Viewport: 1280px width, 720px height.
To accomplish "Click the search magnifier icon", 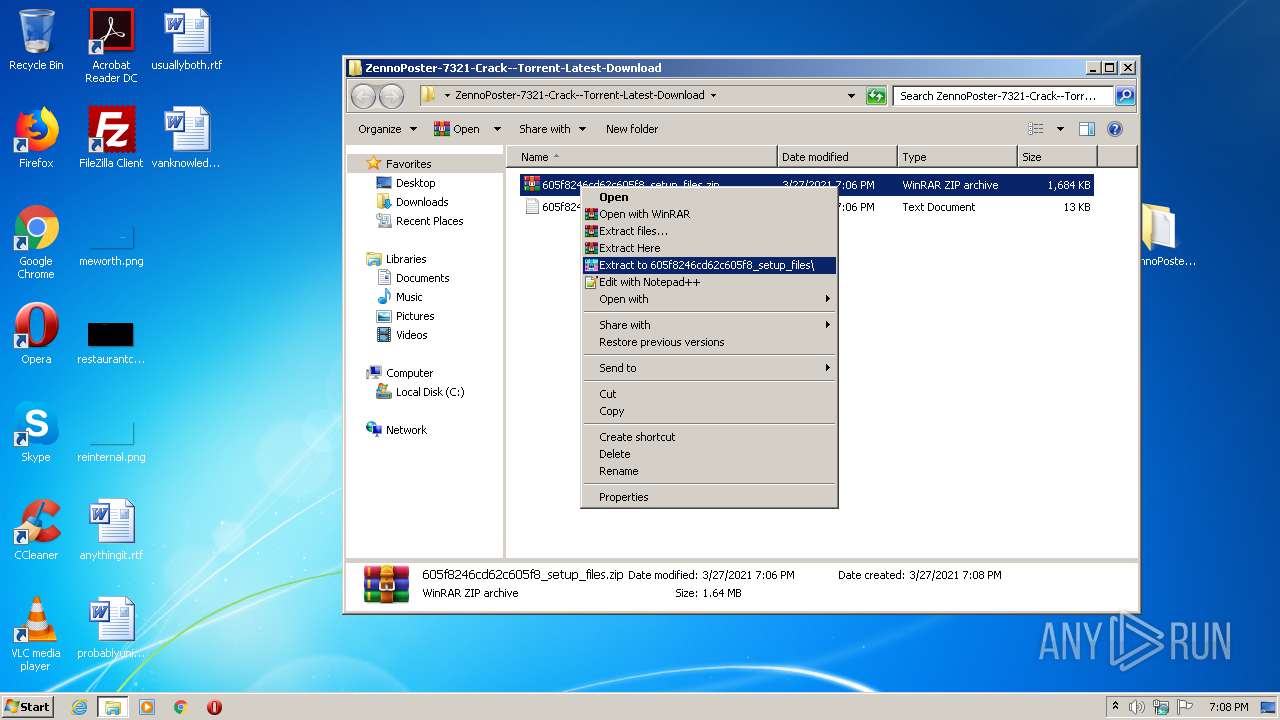I will pyautogui.click(x=1125, y=96).
